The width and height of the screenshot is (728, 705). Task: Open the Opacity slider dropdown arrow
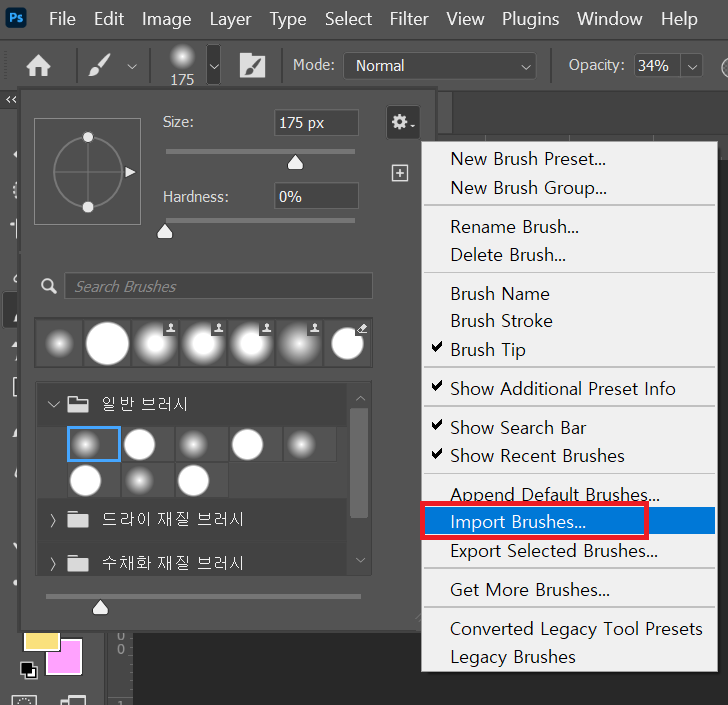[x=692, y=66]
